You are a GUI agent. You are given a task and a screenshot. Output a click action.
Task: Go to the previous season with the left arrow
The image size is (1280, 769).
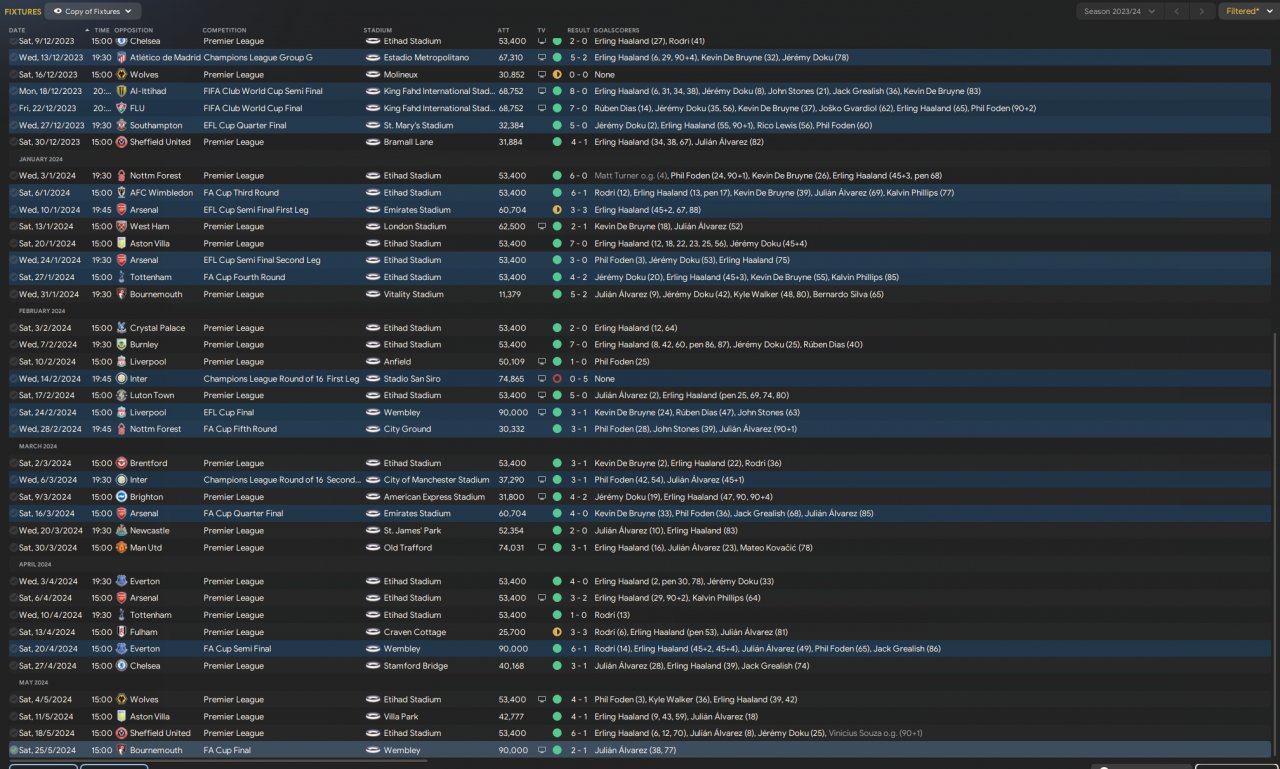1177,11
